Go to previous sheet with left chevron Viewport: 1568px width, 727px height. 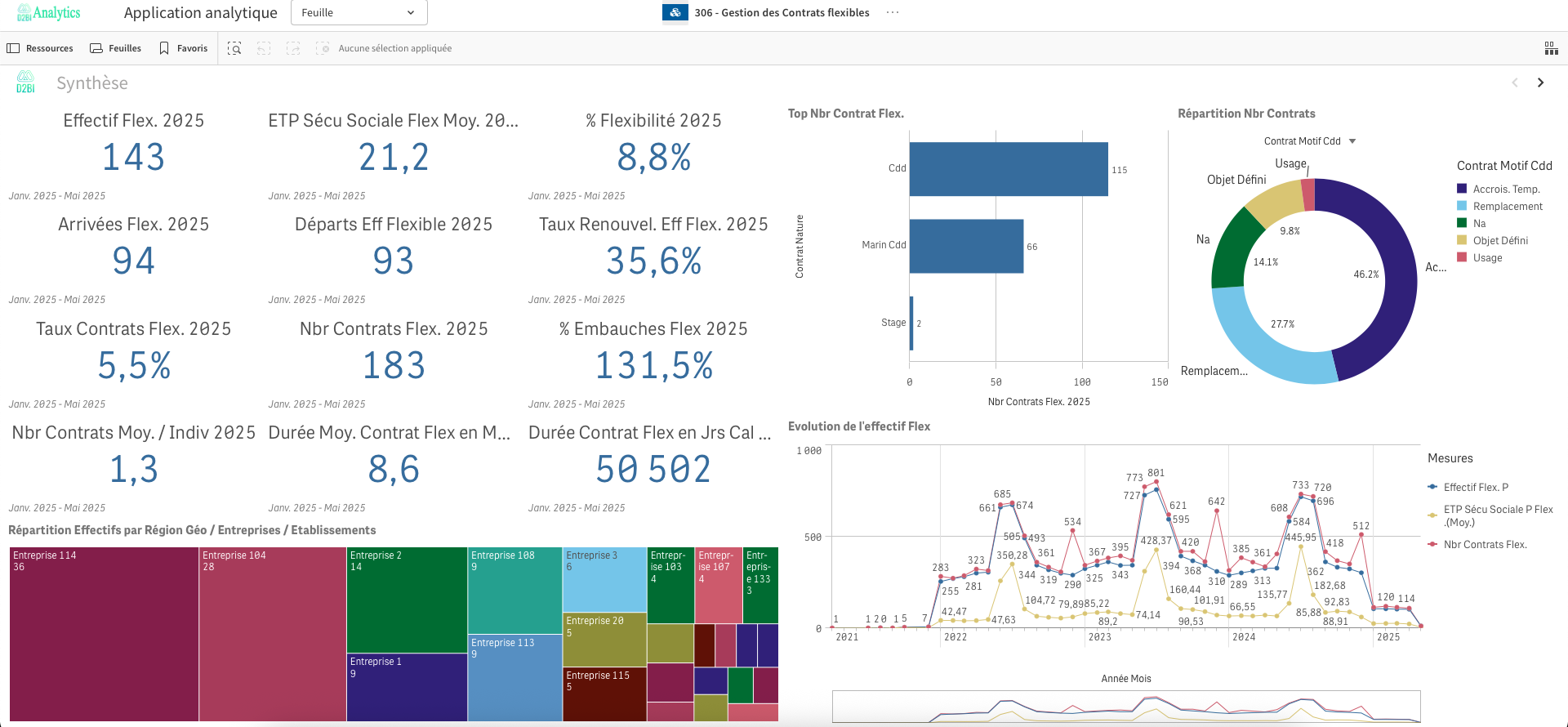pyautogui.click(x=1515, y=83)
